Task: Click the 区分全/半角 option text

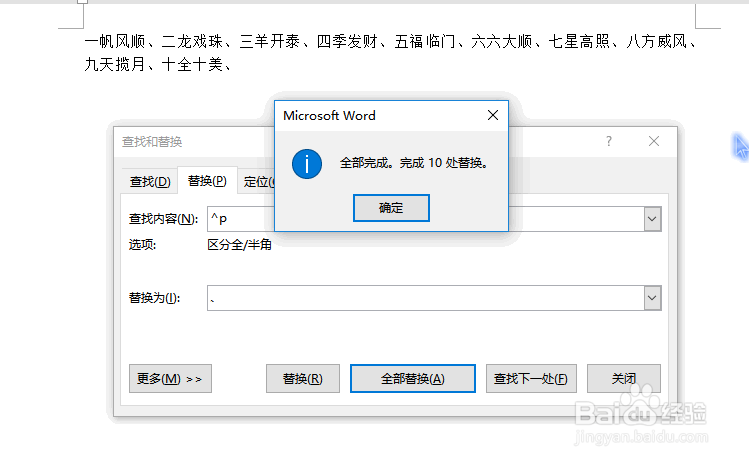Action: [x=239, y=245]
